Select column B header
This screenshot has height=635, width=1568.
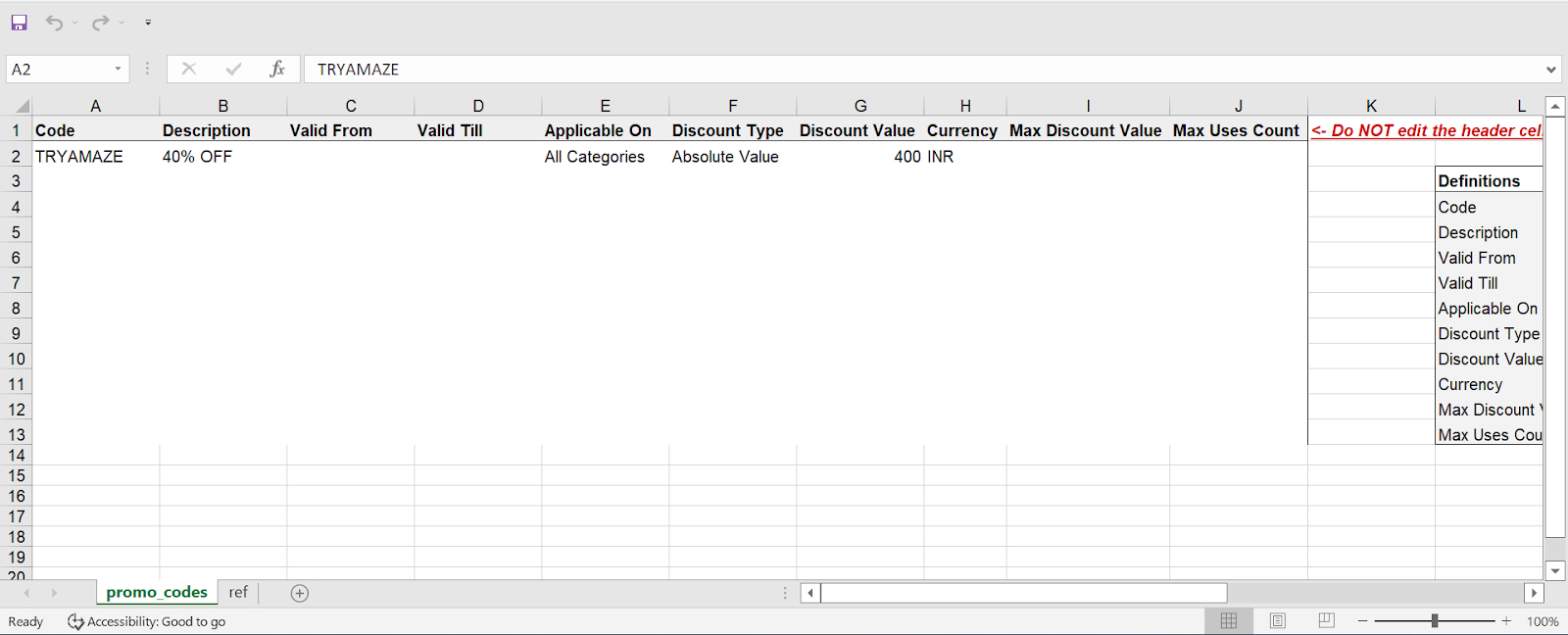222,106
